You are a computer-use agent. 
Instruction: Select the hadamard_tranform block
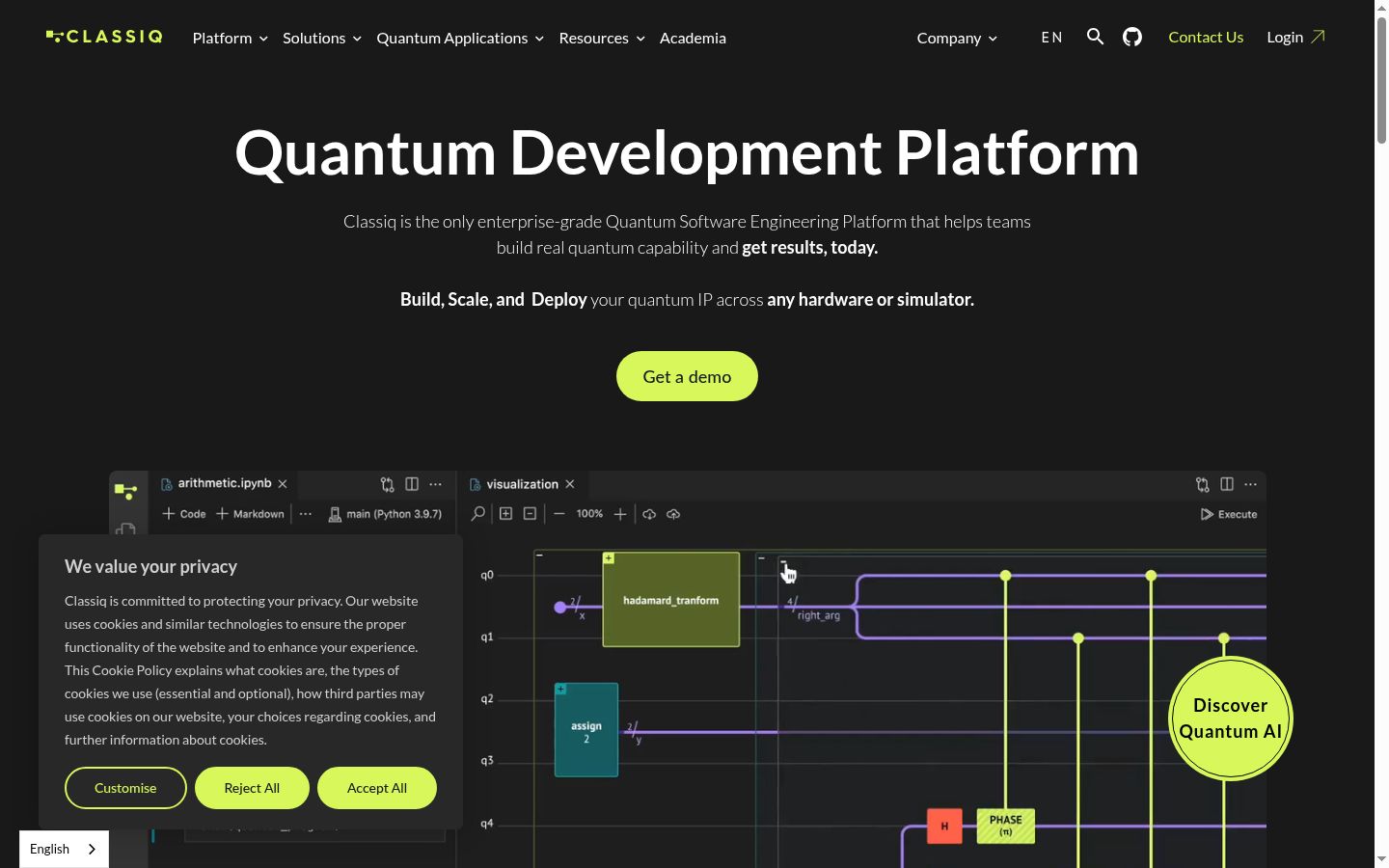pyautogui.click(x=671, y=599)
